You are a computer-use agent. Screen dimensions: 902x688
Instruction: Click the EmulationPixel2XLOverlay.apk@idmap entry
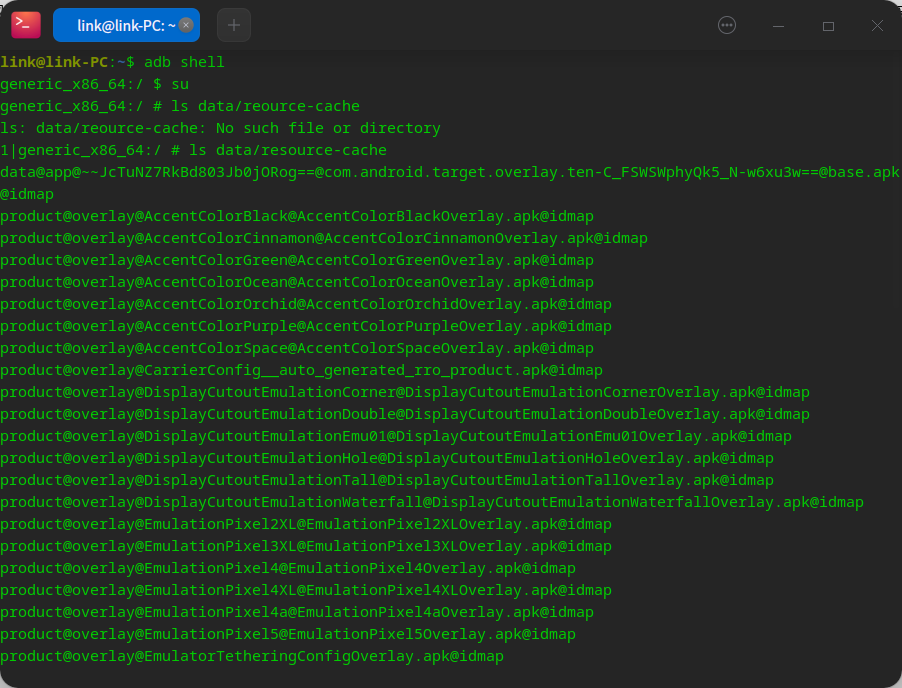click(306, 524)
